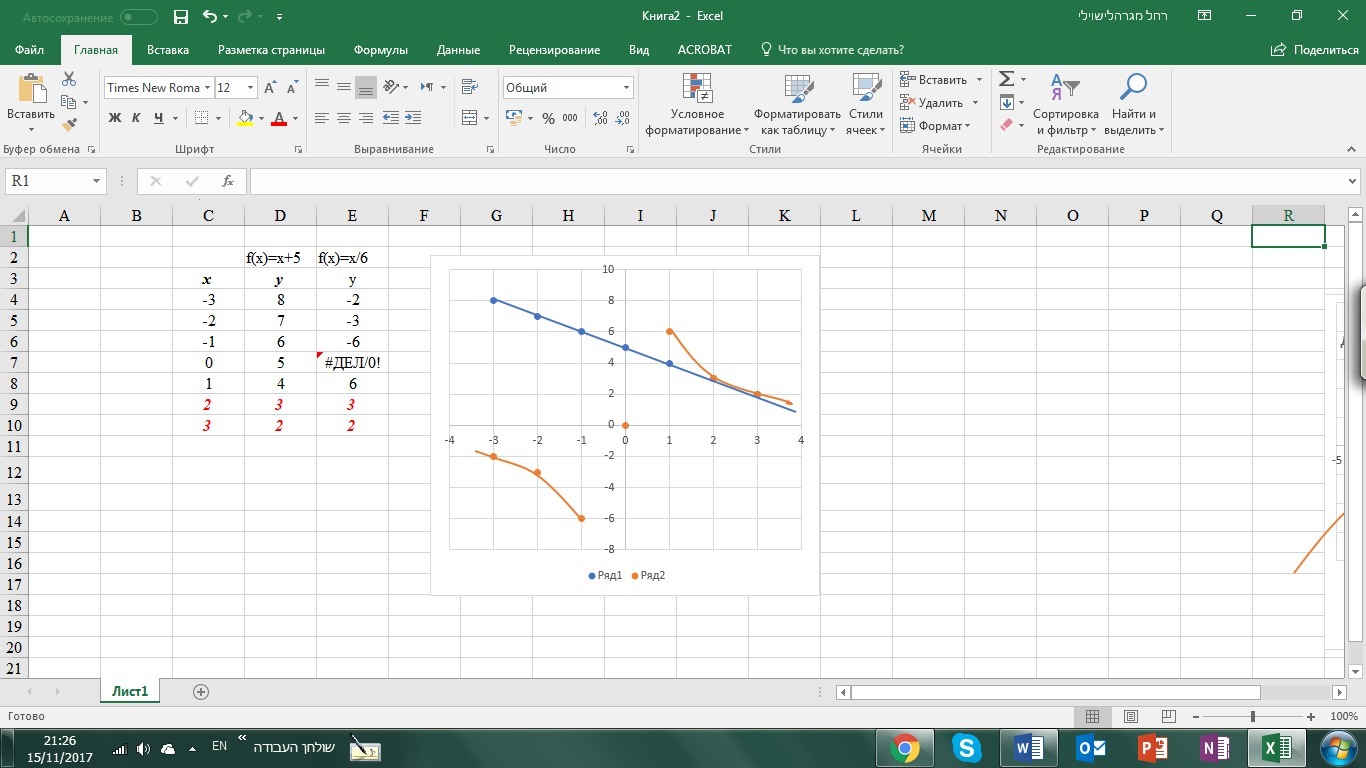Center text horizontally in the cell
The width and height of the screenshot is (1366, 768).
pos(344,118)
